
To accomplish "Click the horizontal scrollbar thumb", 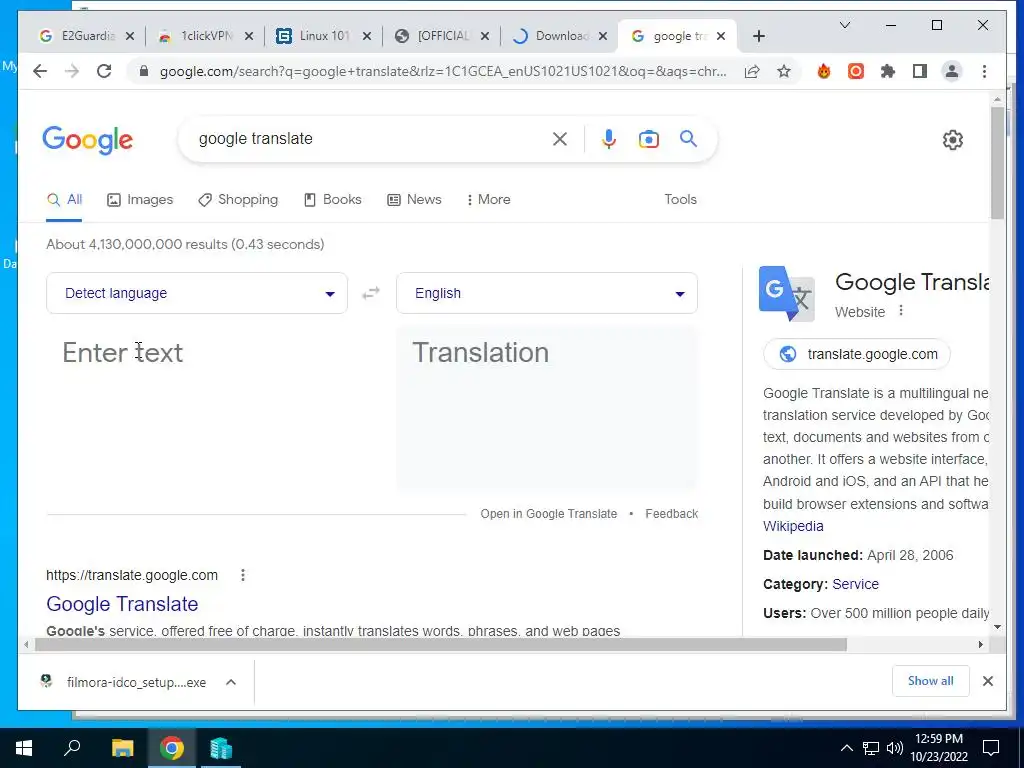I will point(441,645).
